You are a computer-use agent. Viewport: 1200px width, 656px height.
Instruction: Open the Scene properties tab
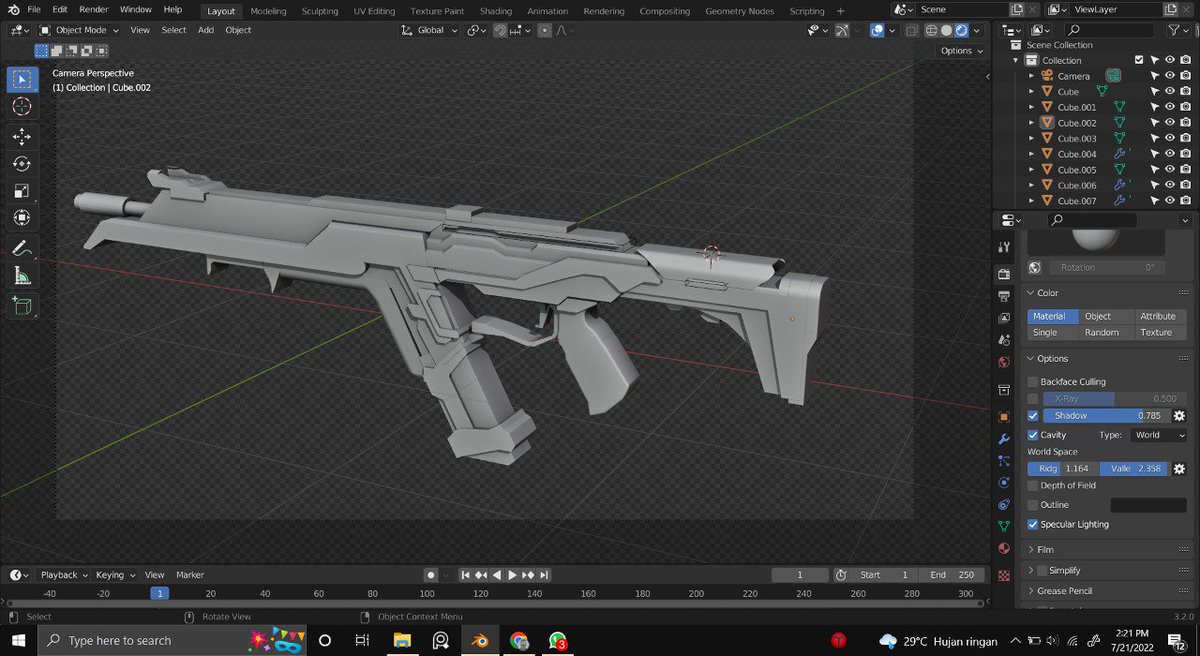[1004, 341]
